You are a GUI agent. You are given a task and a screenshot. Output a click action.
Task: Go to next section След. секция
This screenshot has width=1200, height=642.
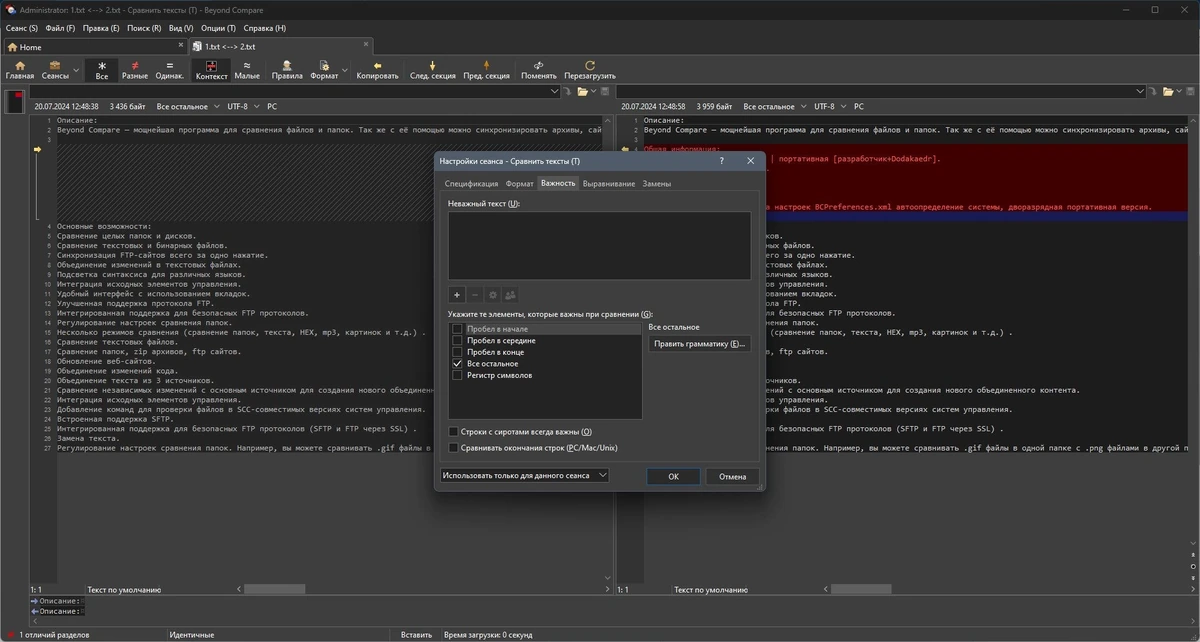tap(432, 70)
